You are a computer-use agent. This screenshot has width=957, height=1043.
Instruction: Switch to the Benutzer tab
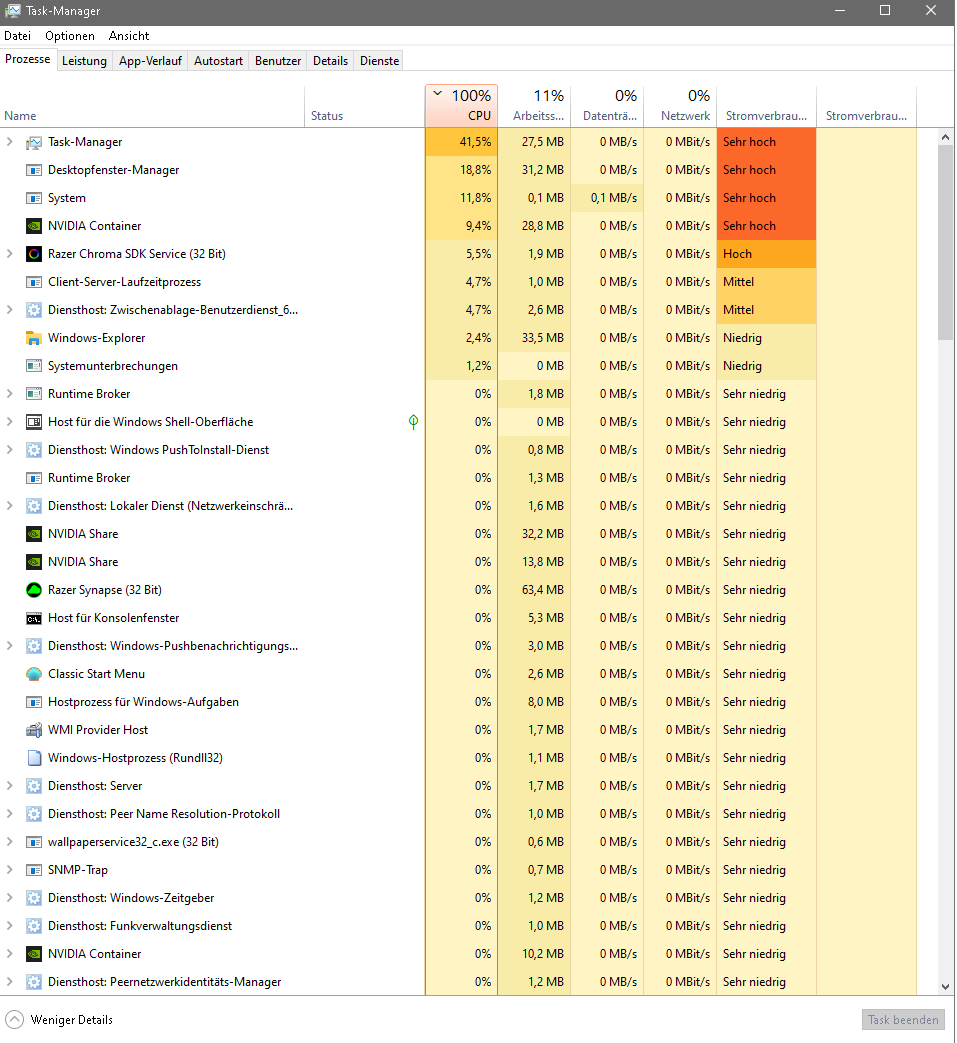pos(278,61)
